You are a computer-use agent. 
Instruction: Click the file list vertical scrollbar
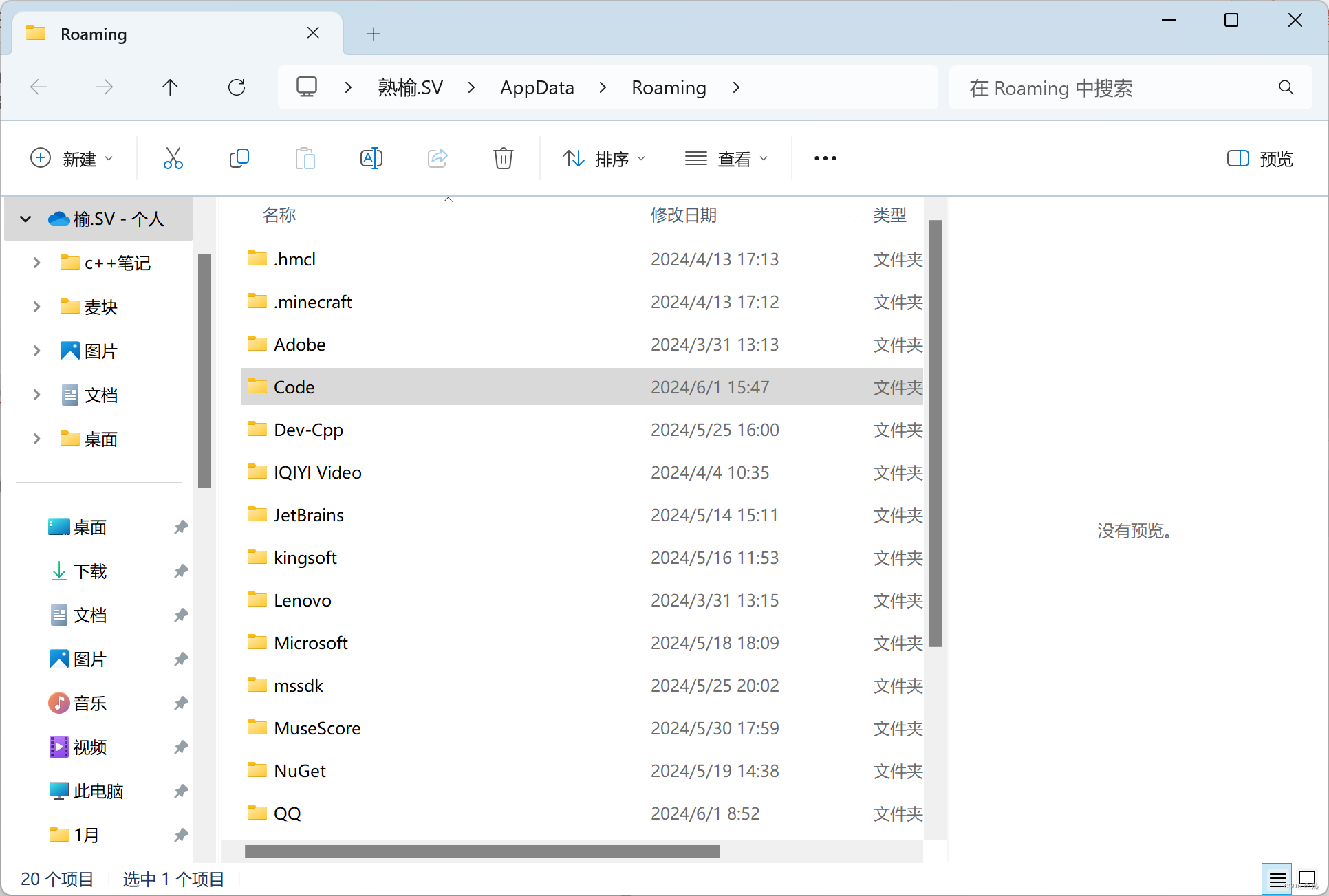point(935,433)
